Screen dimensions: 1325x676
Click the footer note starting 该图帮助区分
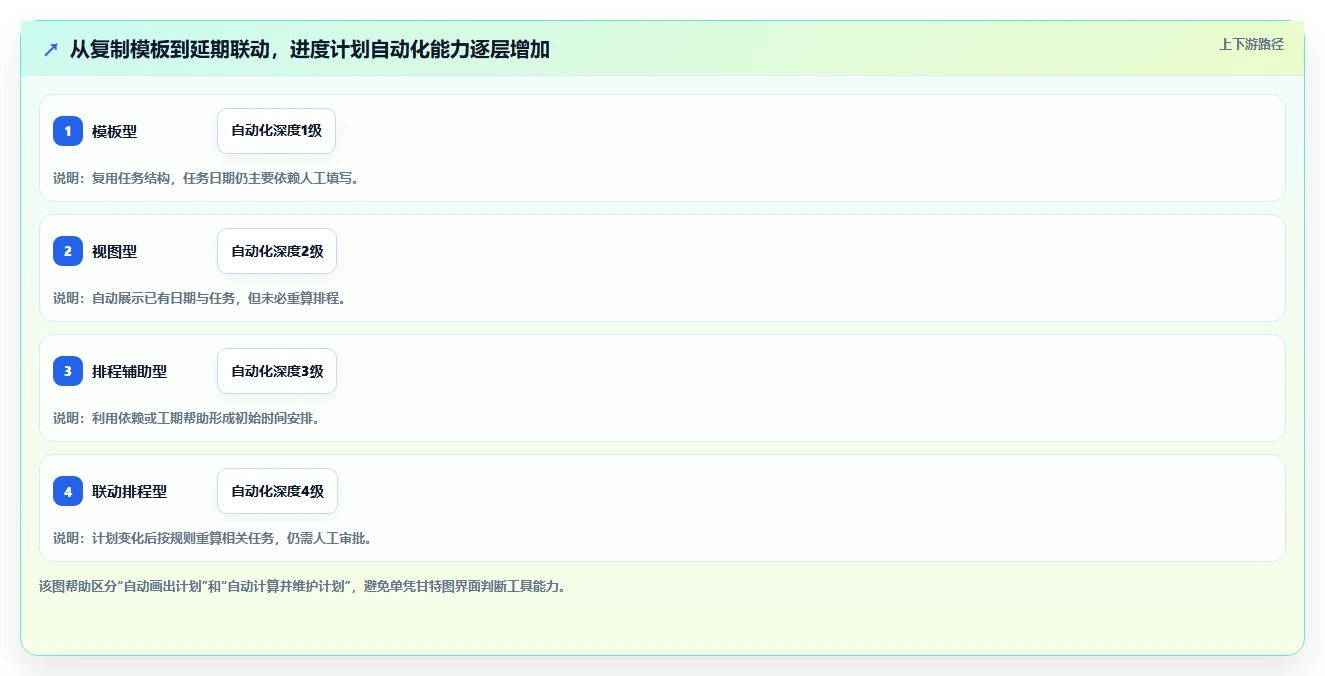[303, 586]
